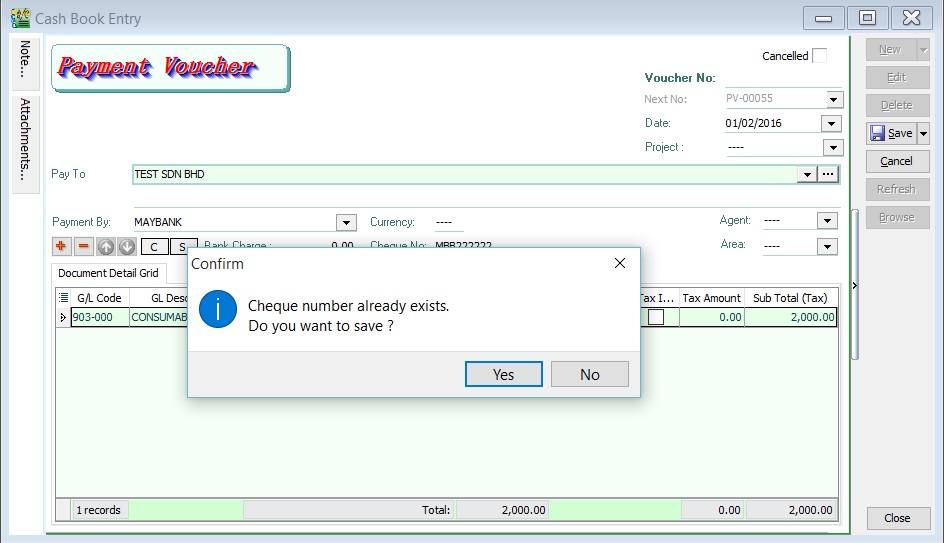Click the Cash Book Entry window icon
The height and width of the screenshot is (543, 944).
click(20, 18)
